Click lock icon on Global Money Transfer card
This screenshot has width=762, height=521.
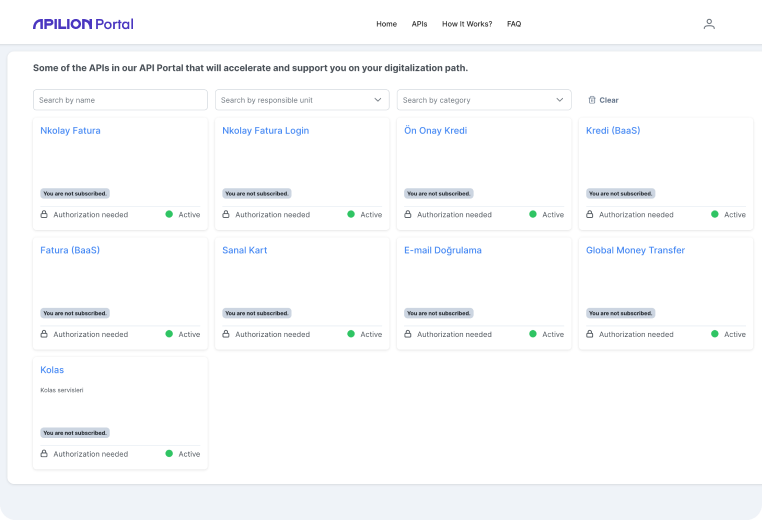(589, 334)
